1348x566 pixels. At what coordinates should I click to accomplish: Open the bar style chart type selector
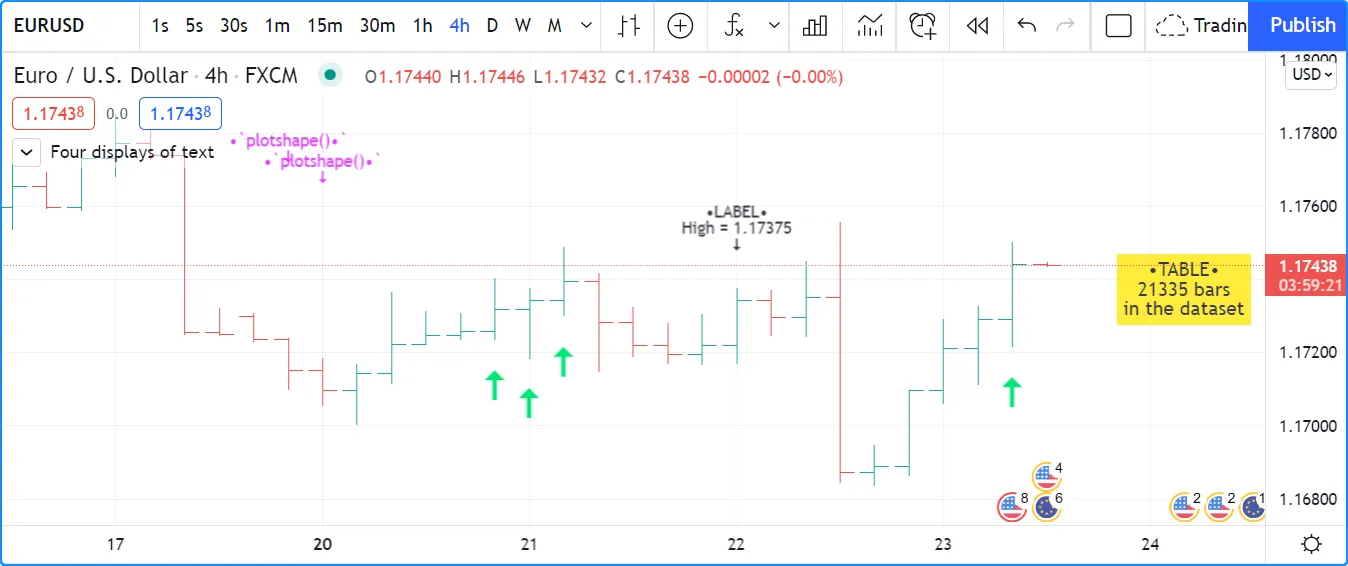(628, 26)
